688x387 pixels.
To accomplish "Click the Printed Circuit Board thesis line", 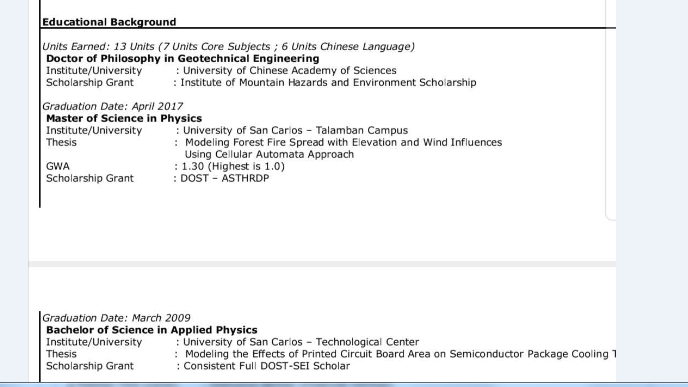I will 401,354.
